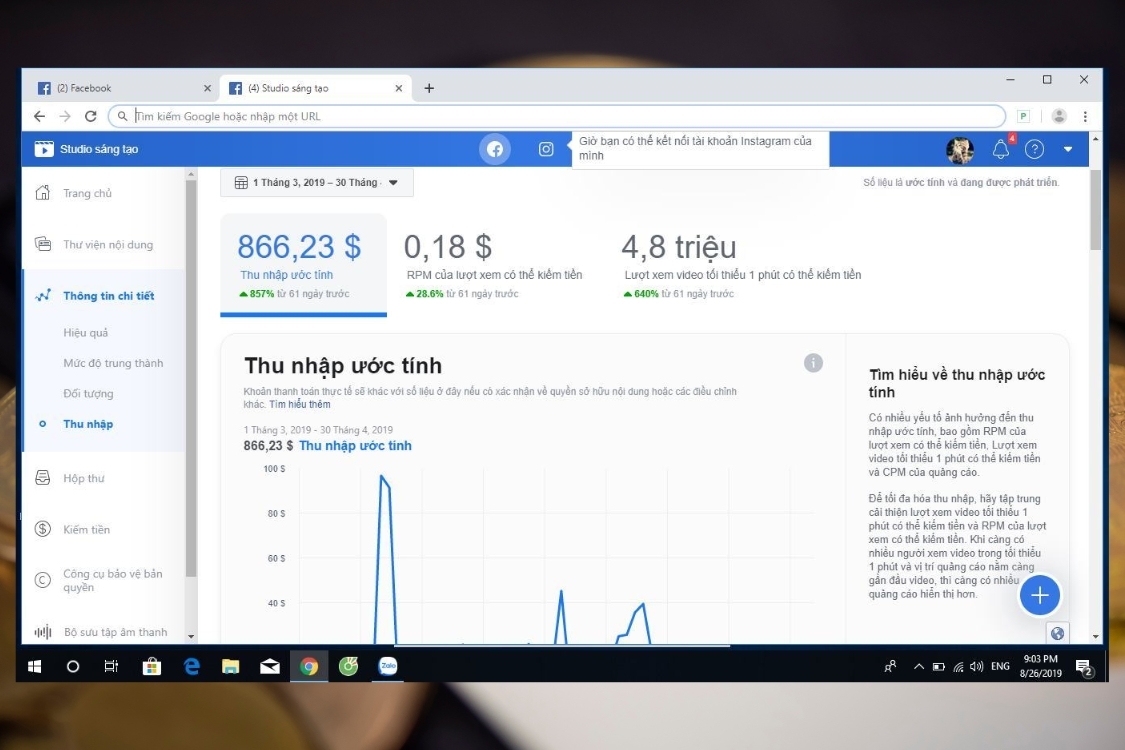The width and height of the screenshot is (1125, 750).
Task: Open the date range dropdown
Action: (x=316, y=182)
